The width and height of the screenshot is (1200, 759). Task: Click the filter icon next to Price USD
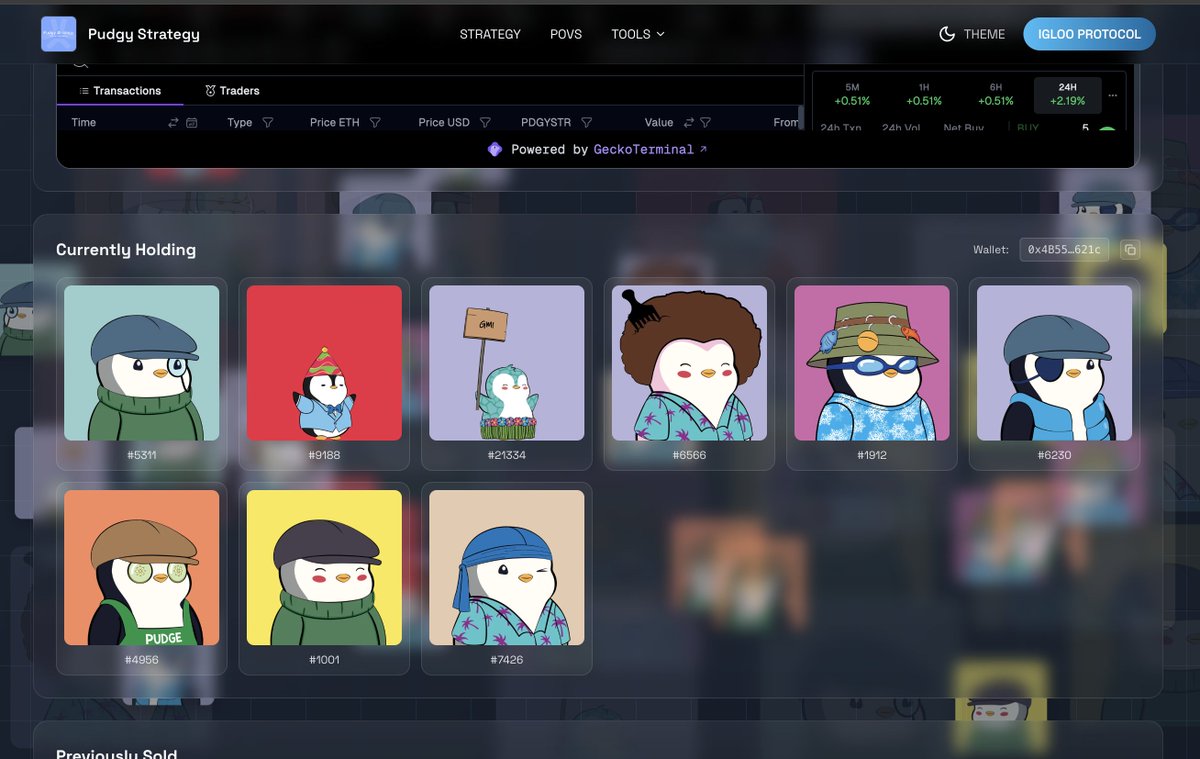(485, 123)
